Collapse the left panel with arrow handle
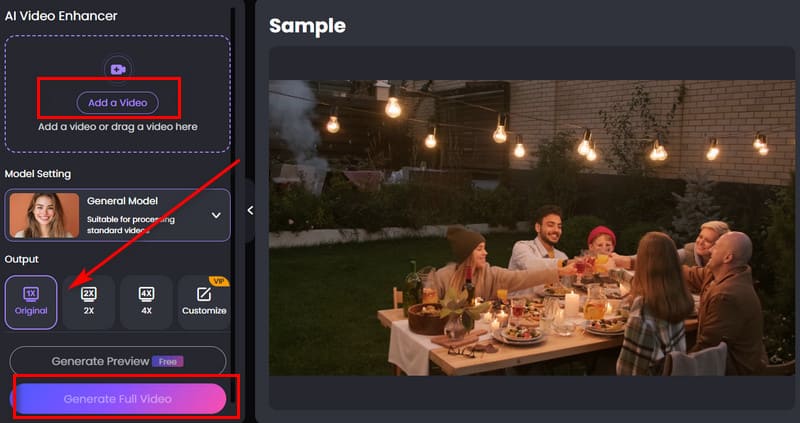 point(250,210)
